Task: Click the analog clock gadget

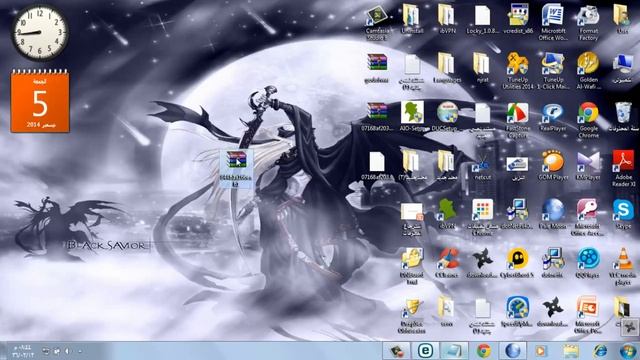Action: [x=40, y=33]
